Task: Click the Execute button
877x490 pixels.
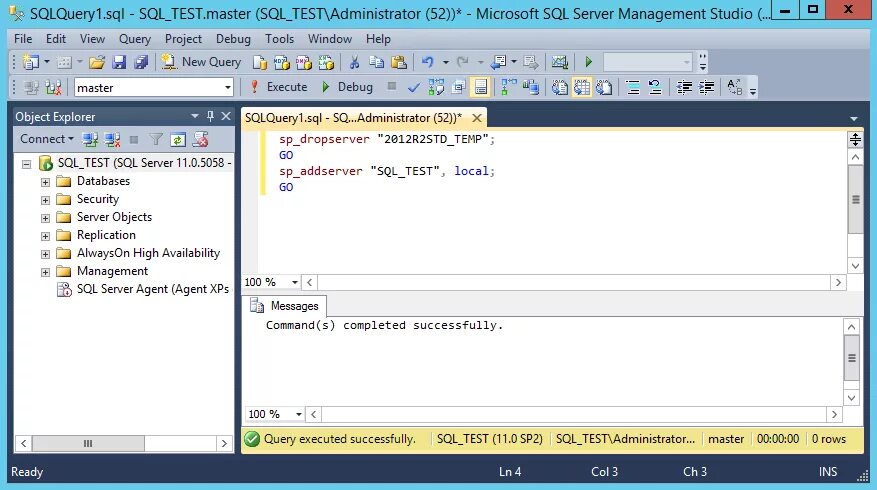Action: pyautogui.click(x=279, y=87)
